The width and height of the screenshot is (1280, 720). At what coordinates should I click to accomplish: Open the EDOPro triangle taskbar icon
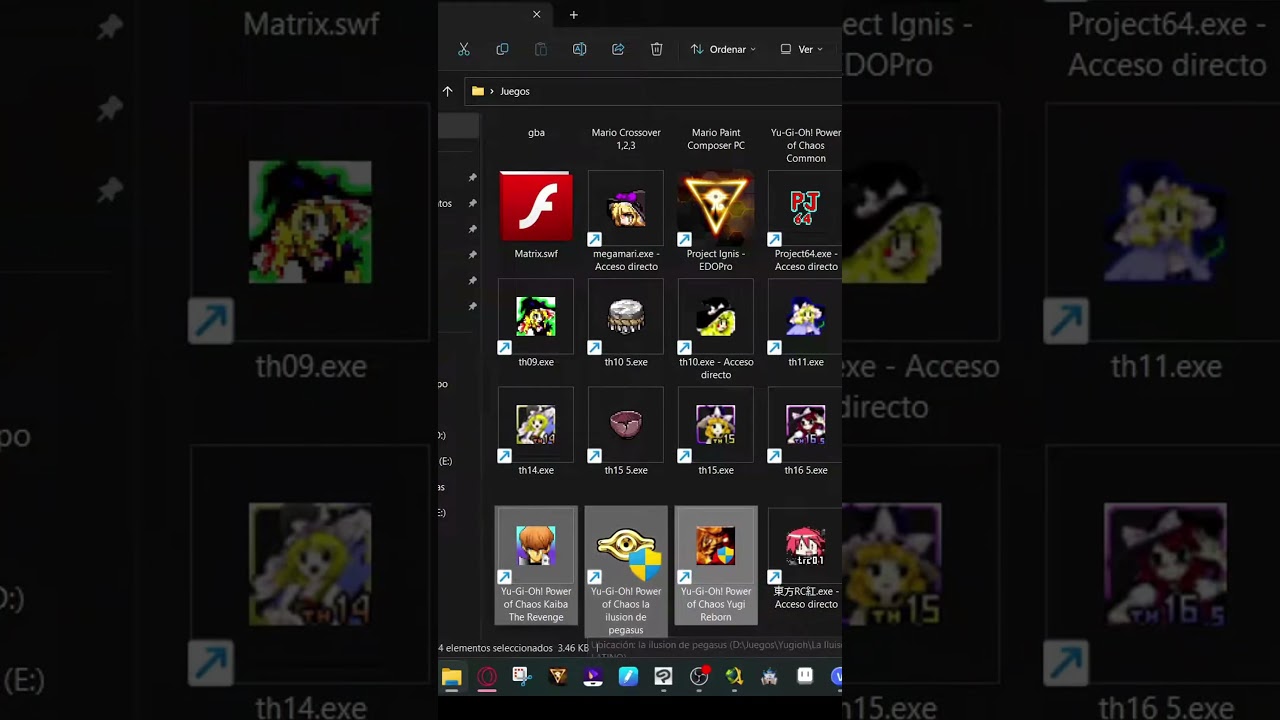(558, 677)
